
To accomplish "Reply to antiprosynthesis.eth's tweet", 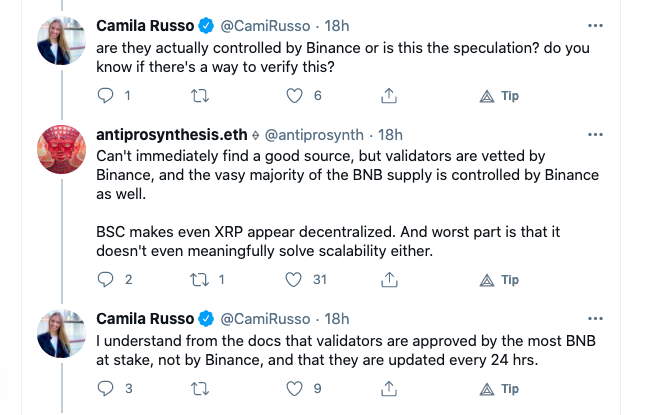I will pos(105,280).
